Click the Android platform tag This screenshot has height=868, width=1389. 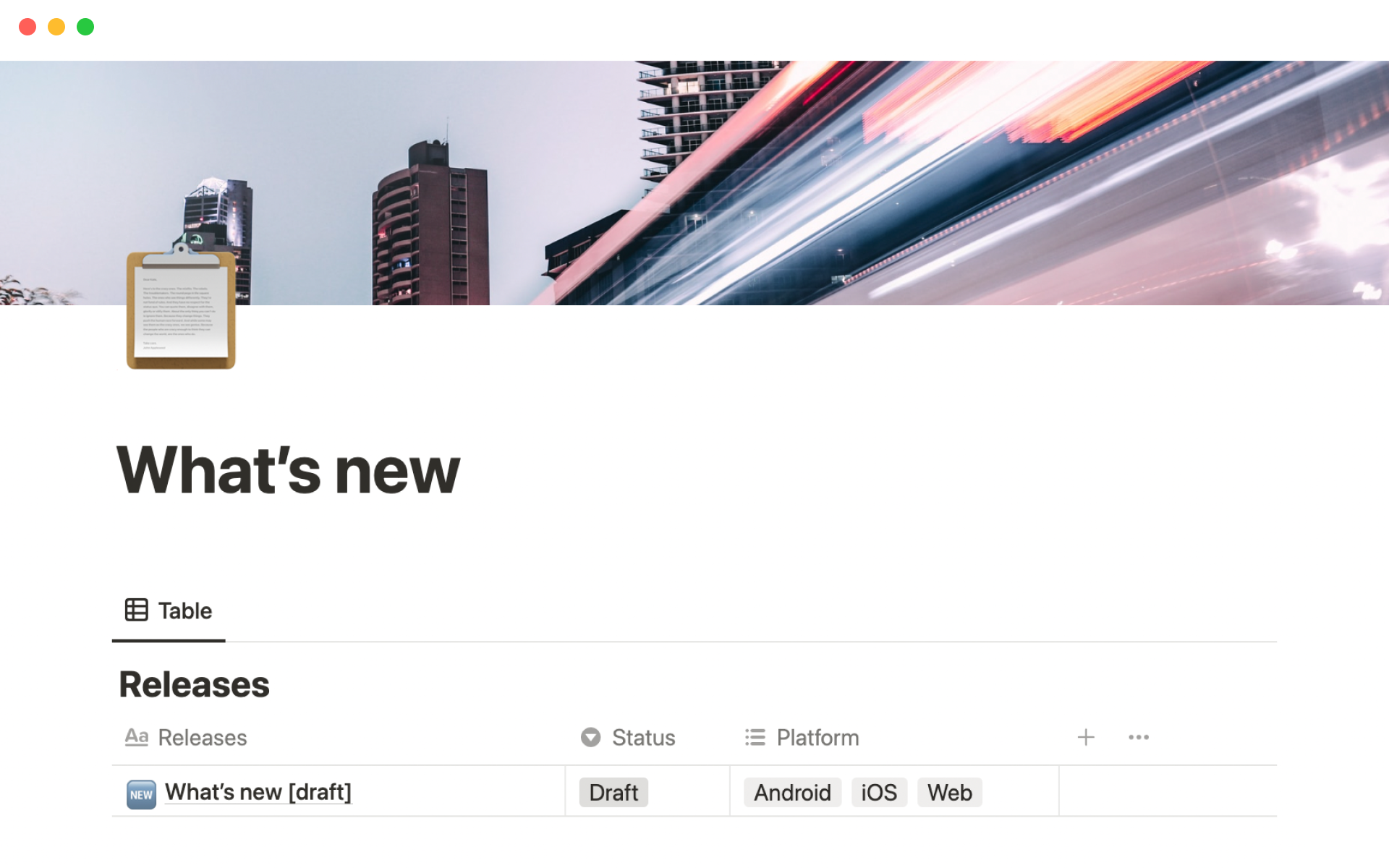pyautogui.click(x=792, y=793)
